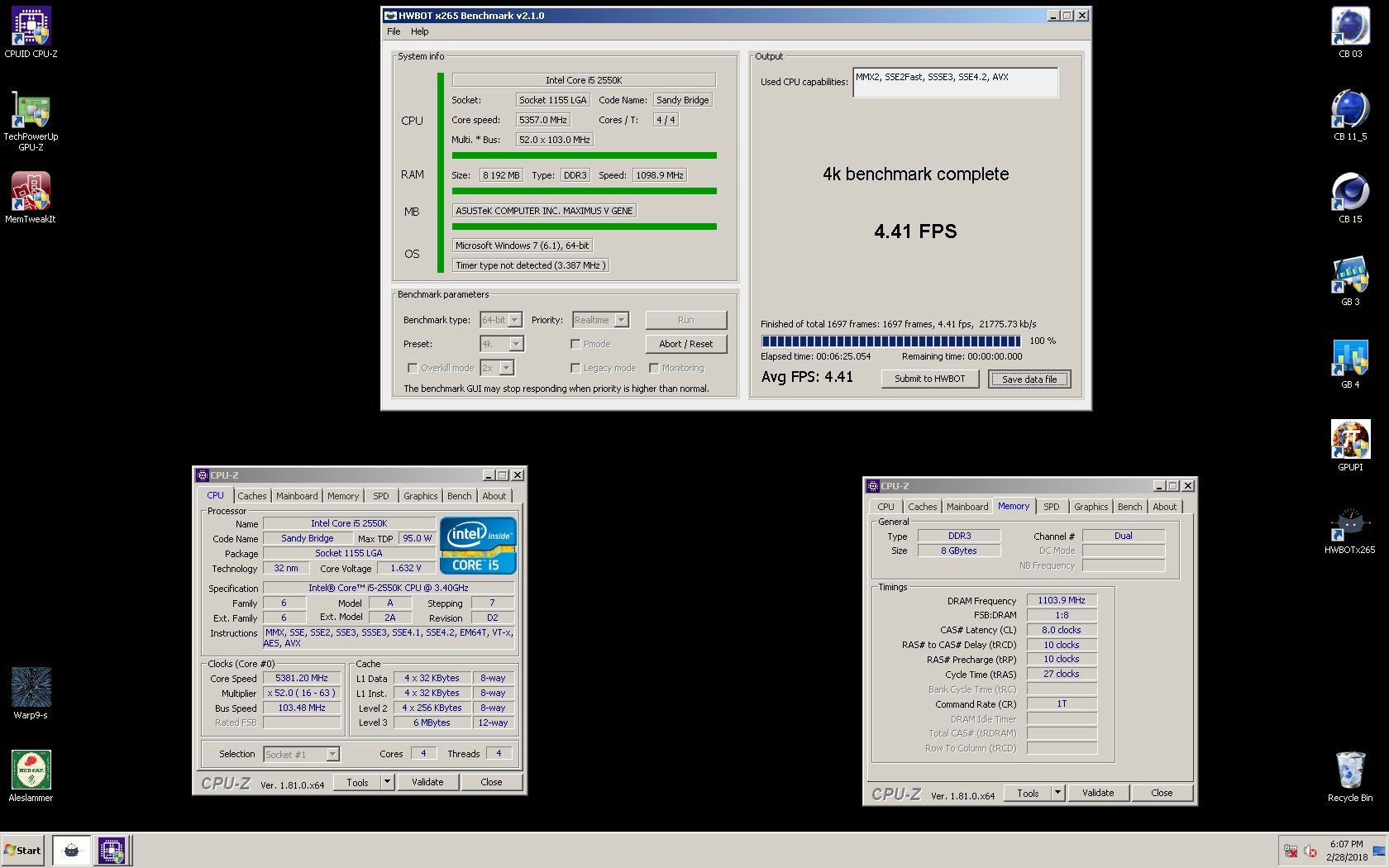Click the Core Speed 5381.20 MHz value
The image size is (1389, 868).
[x=302, y=678]
